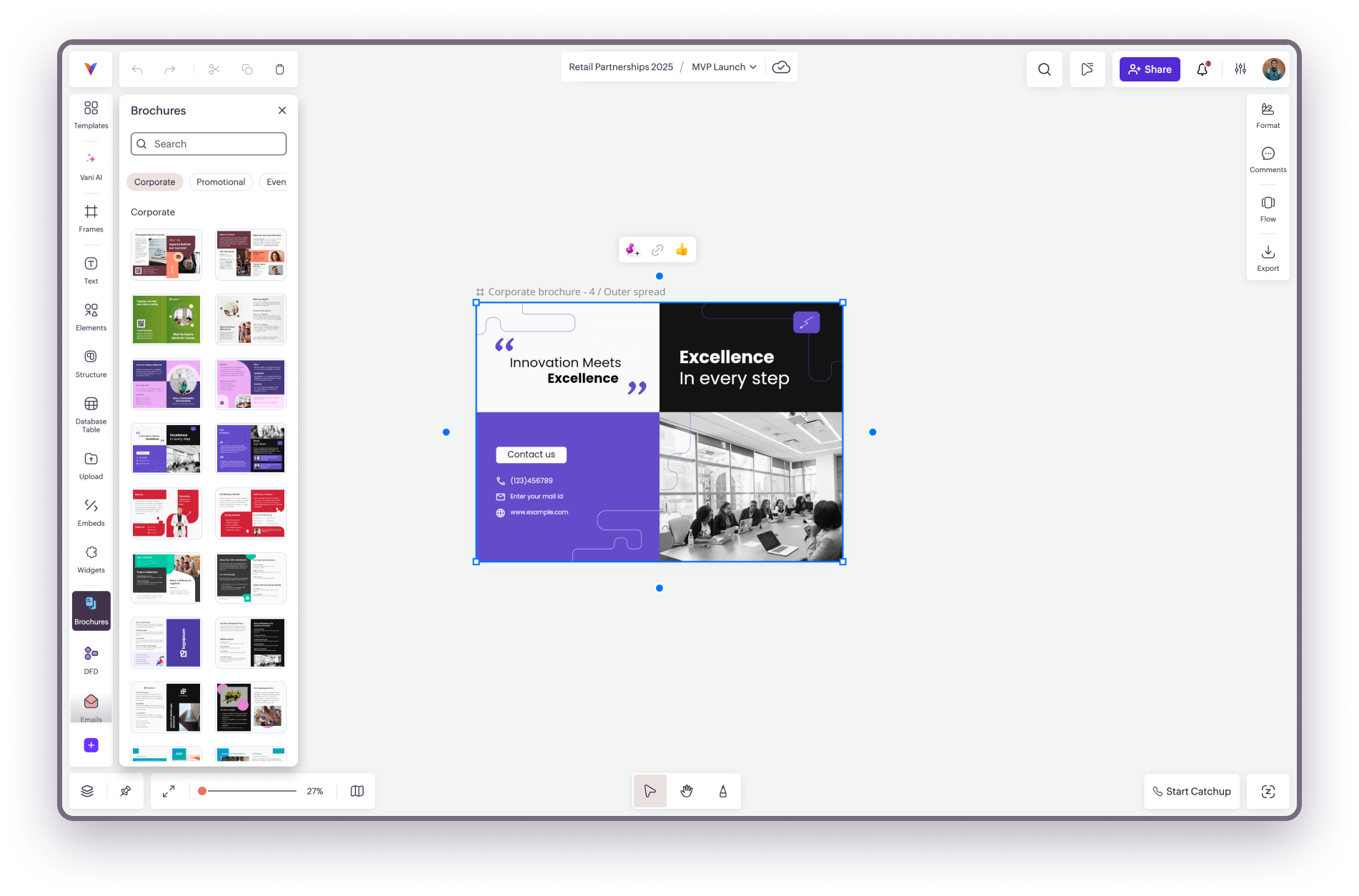Select the Promotional filter chip
1359x896 pixels.
point(221,182)
